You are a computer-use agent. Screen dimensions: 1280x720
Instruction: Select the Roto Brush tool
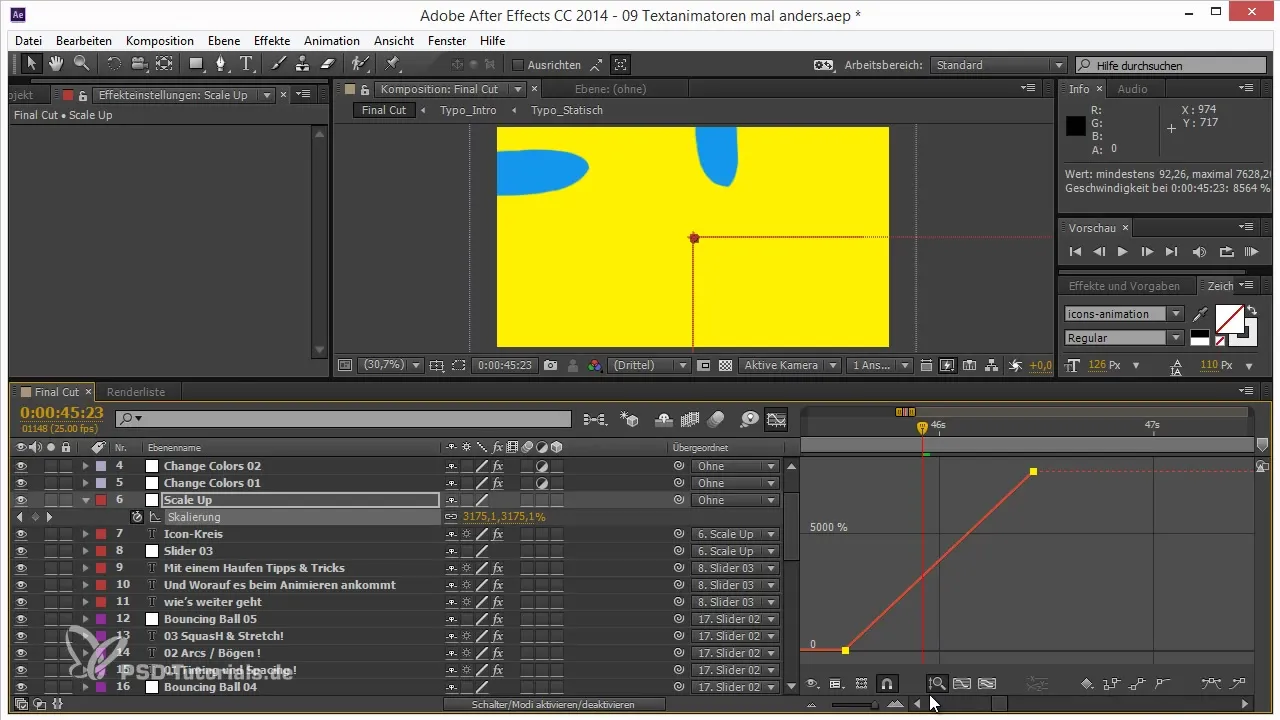(360, 64)
